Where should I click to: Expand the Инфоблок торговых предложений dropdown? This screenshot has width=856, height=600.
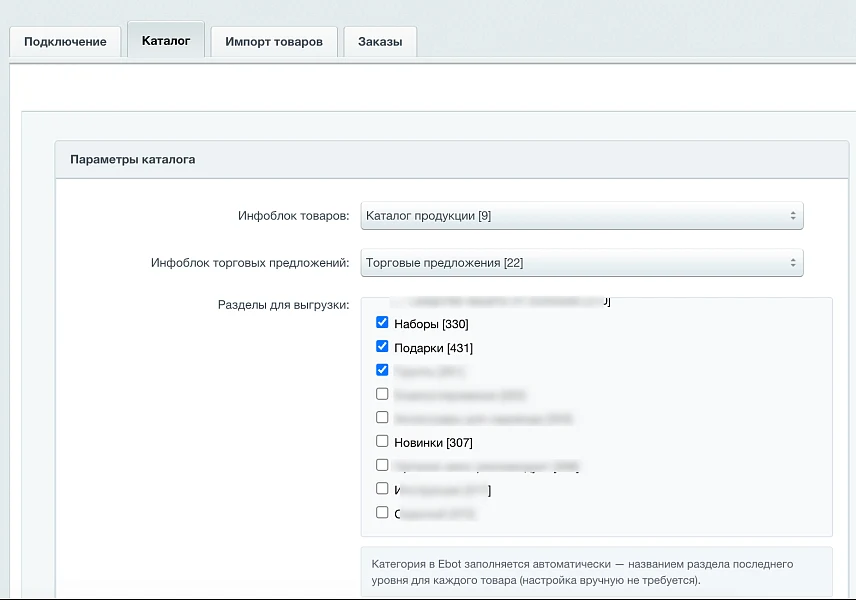582,263
